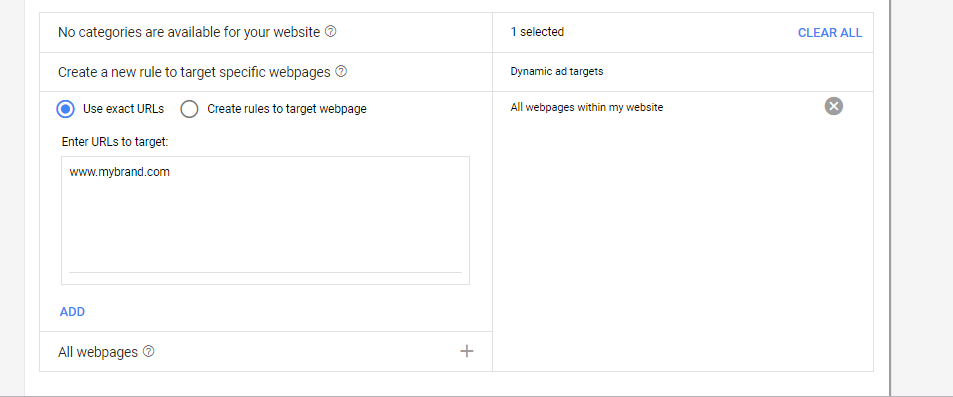The height and width of the screenshot is (397, 953).
Task: Click the '1 selected' counter text
Action: (x=537, y=32)
